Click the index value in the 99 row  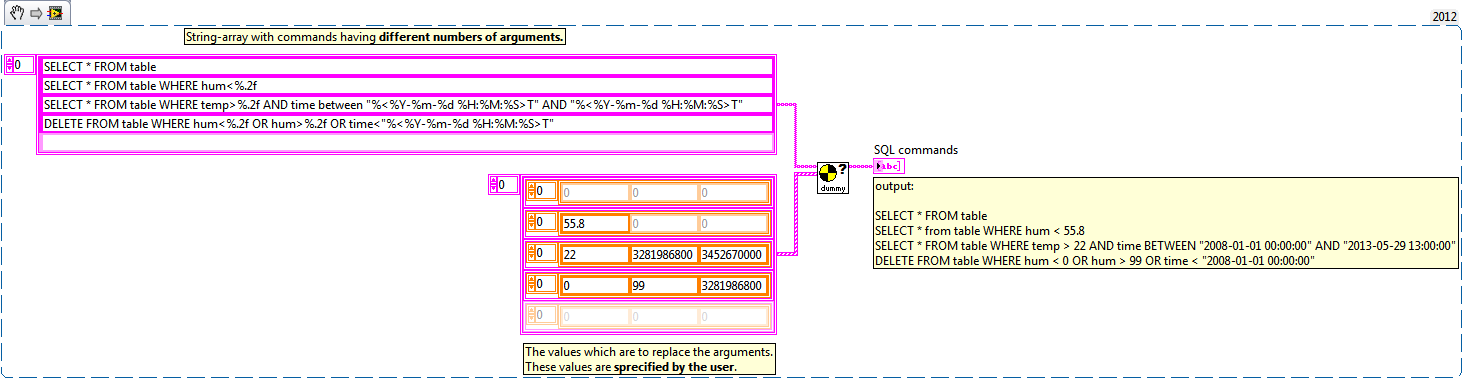coord(545,285)
